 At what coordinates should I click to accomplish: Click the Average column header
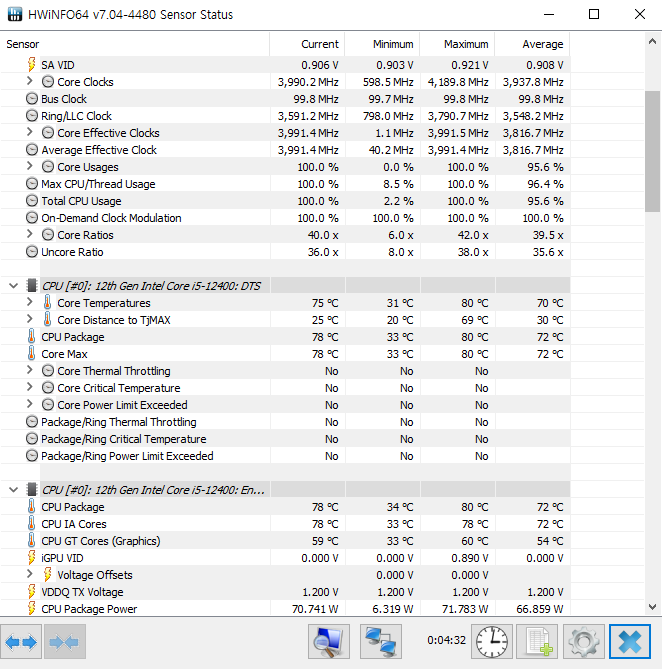(x=532, y=44)
